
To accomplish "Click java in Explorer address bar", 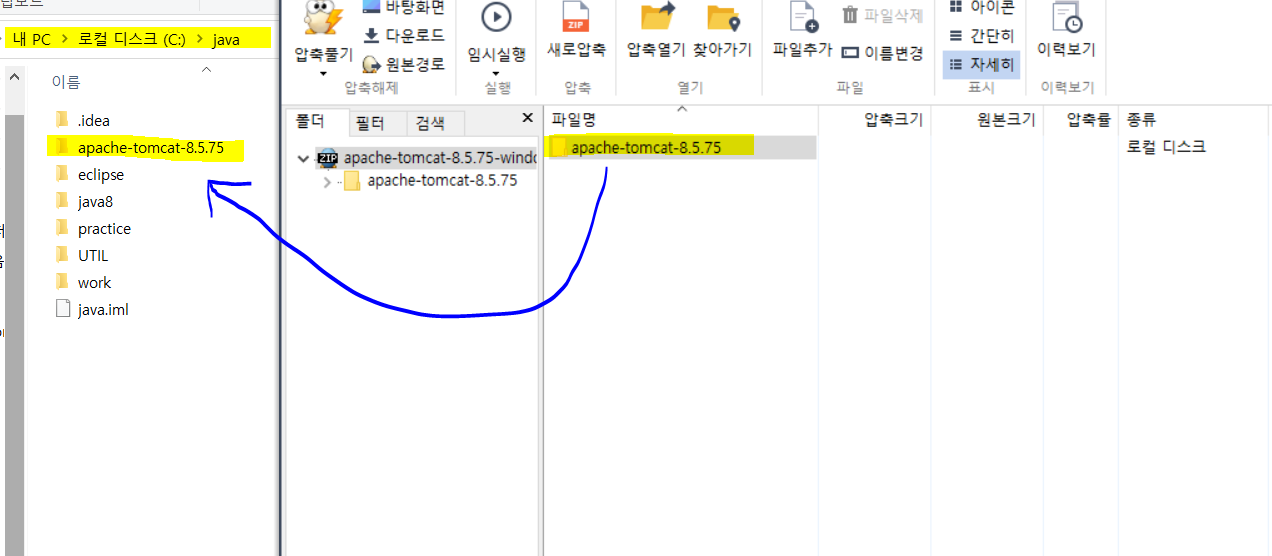I will point(227,39).
